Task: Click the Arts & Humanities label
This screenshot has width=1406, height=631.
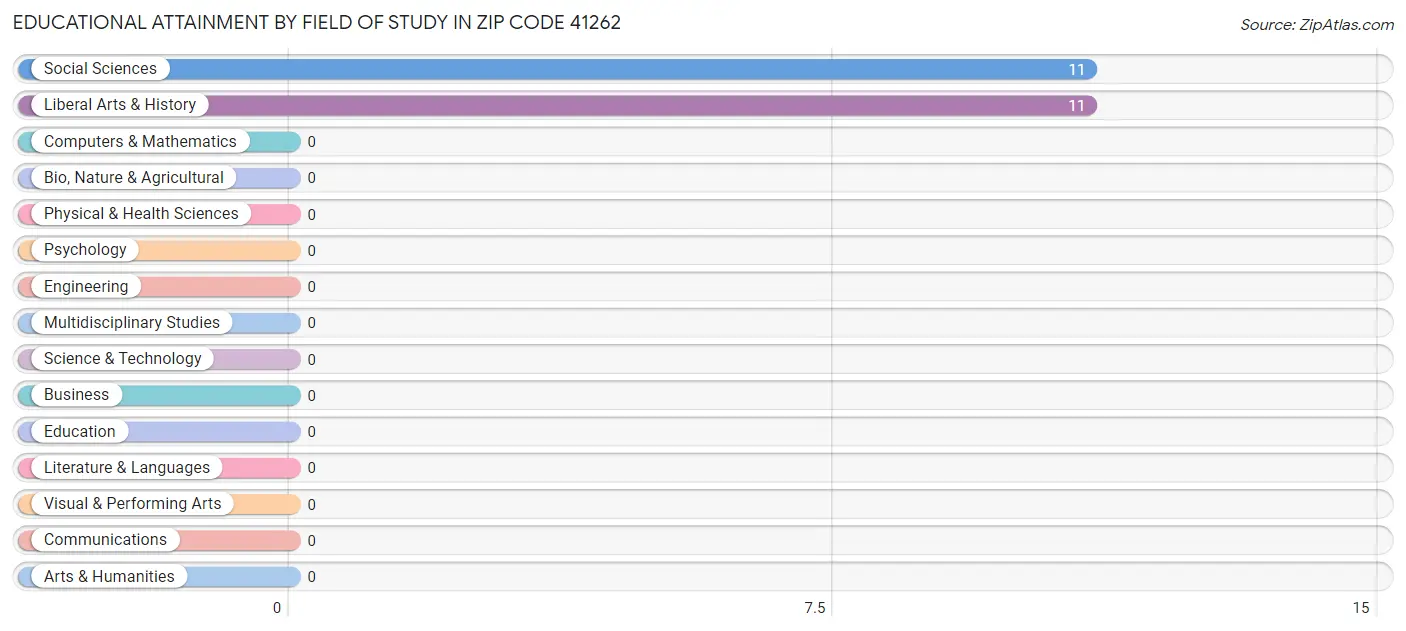Action: (109, 577)
